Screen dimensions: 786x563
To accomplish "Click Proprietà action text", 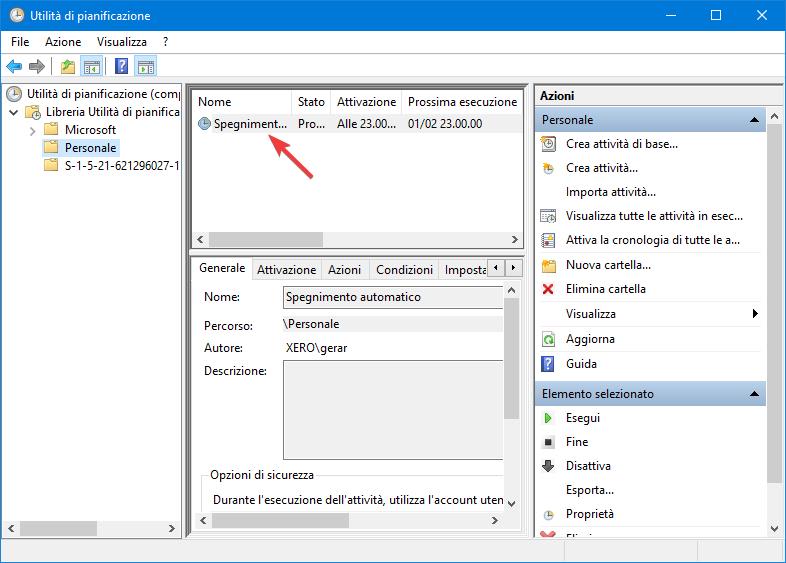I will pyautogui.click(x=590, y=514).
